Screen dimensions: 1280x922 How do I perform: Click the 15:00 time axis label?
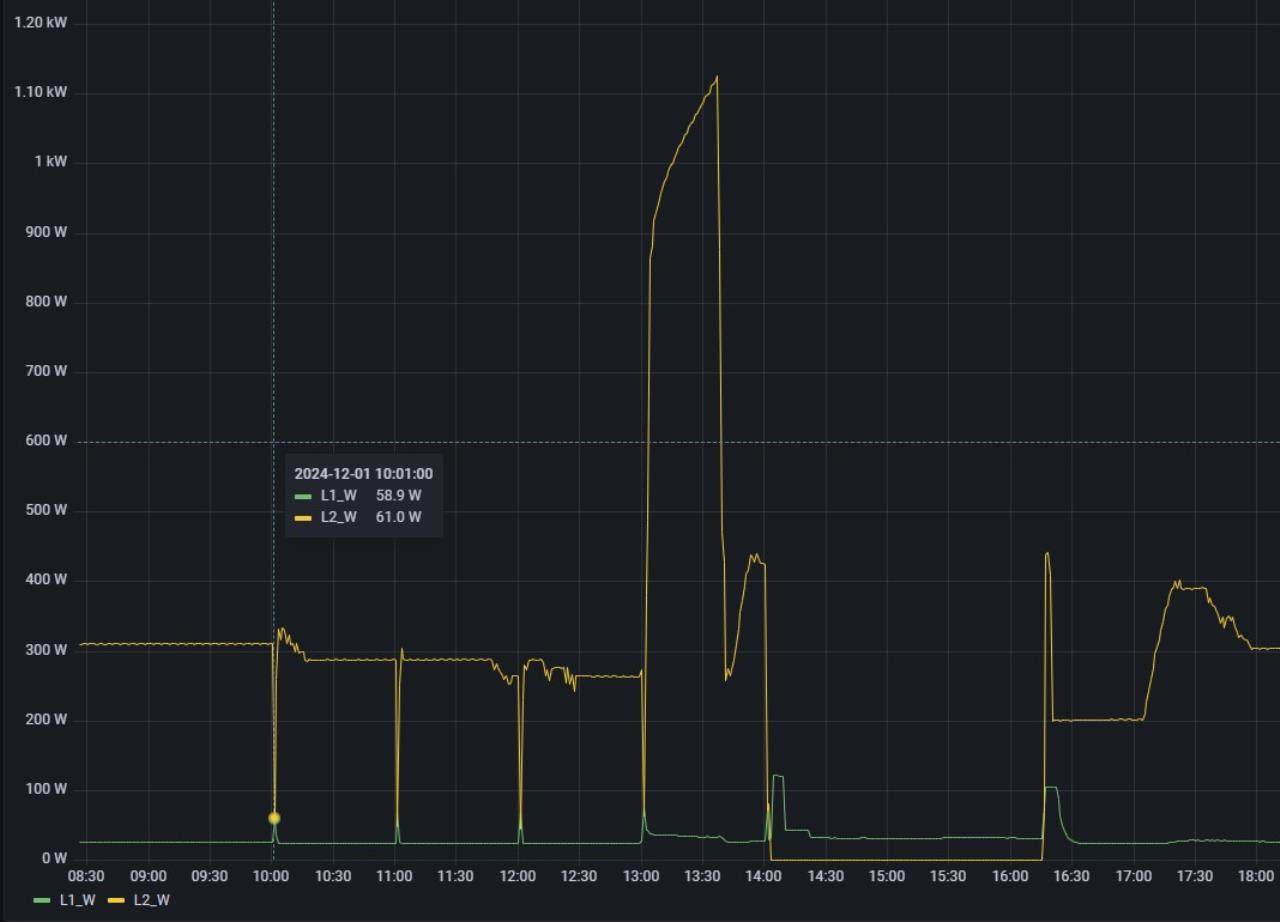coord(887,876)
